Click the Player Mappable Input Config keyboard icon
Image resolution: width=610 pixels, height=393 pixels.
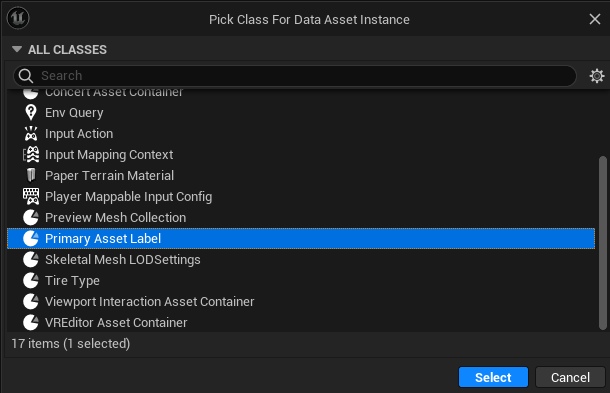[x=31, y=196]
